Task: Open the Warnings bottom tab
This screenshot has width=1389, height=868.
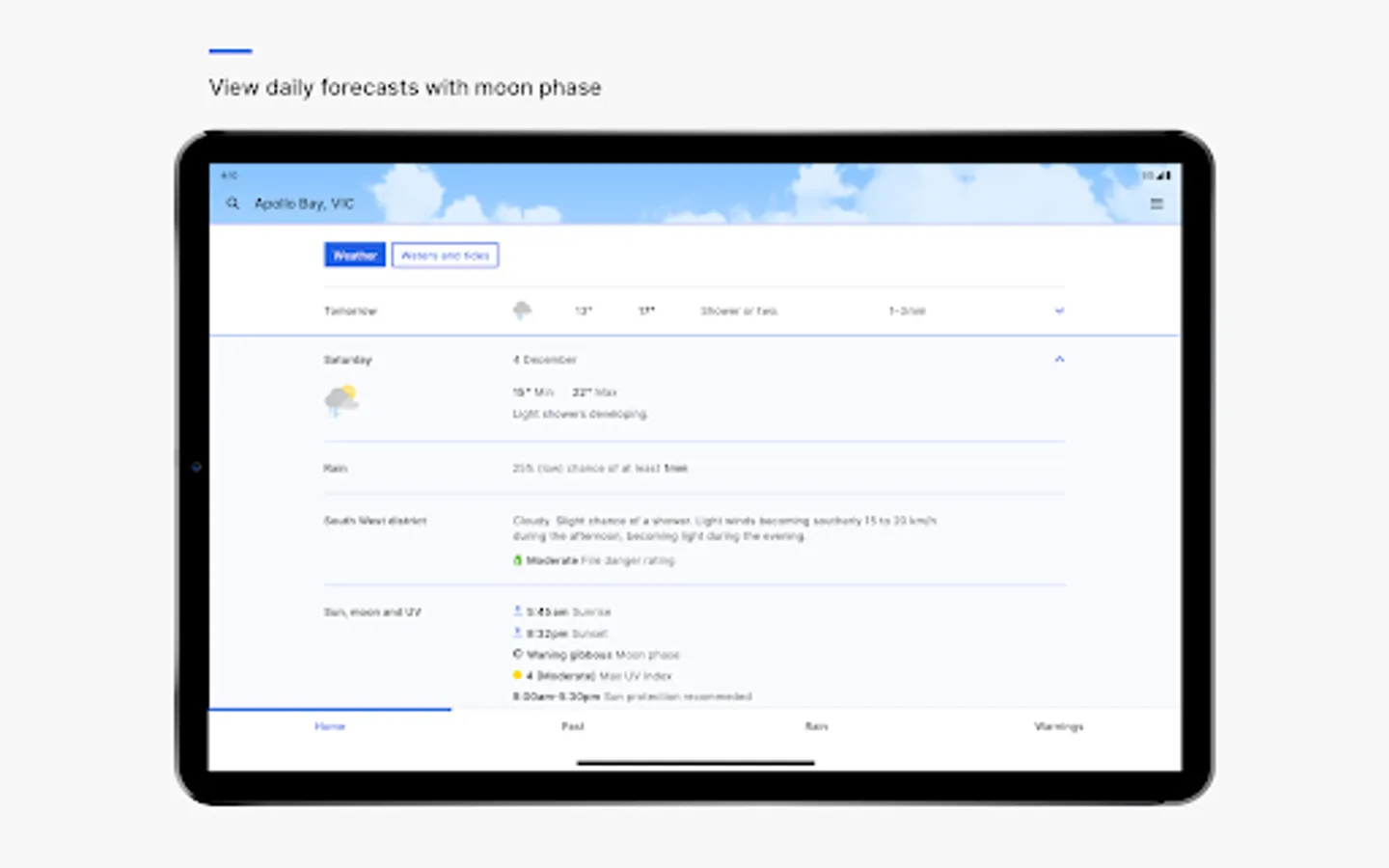Action: point(1058,726)
